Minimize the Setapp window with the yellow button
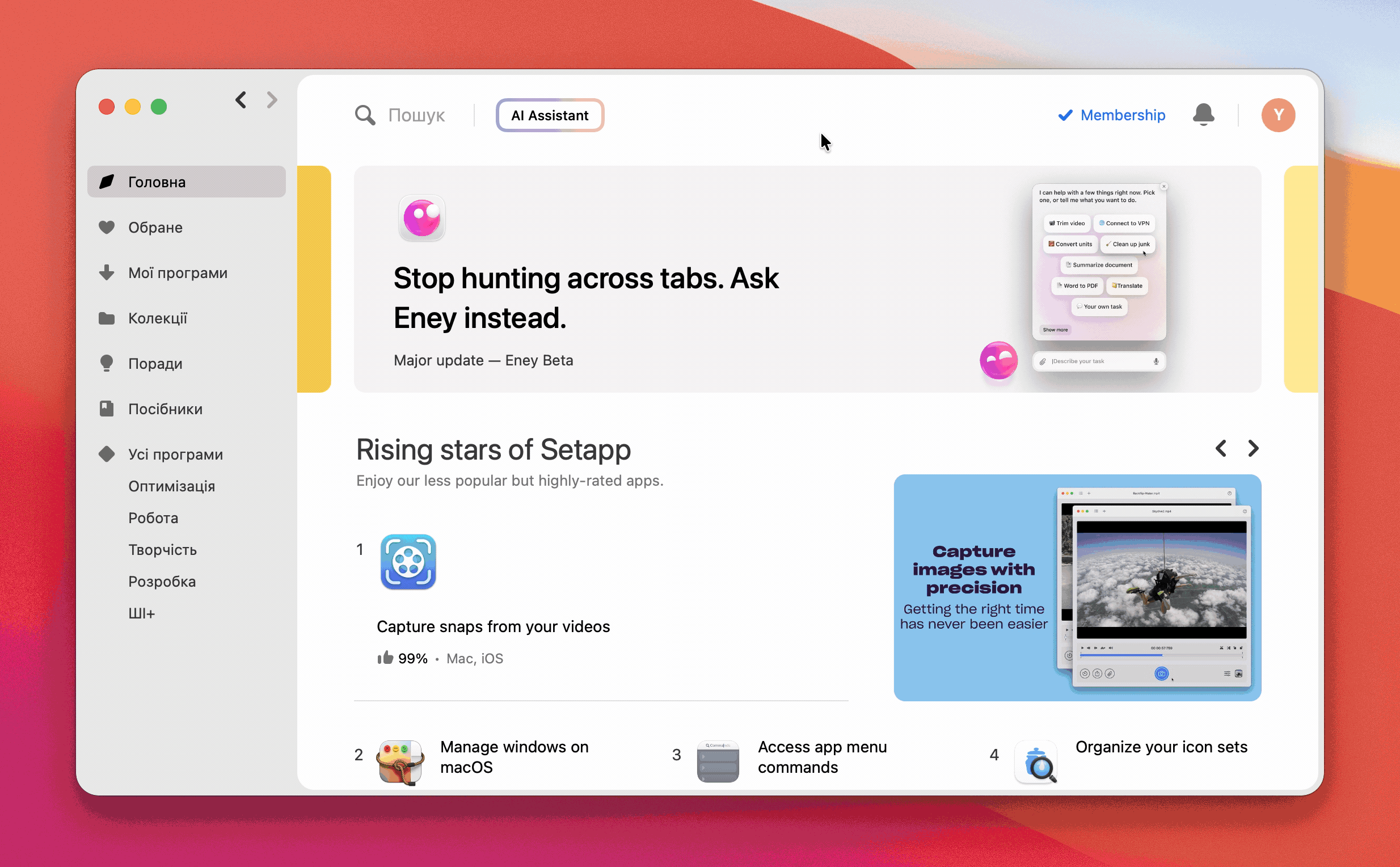Image resolution: width=1400 pixels, height=867 pixels. 133,107
